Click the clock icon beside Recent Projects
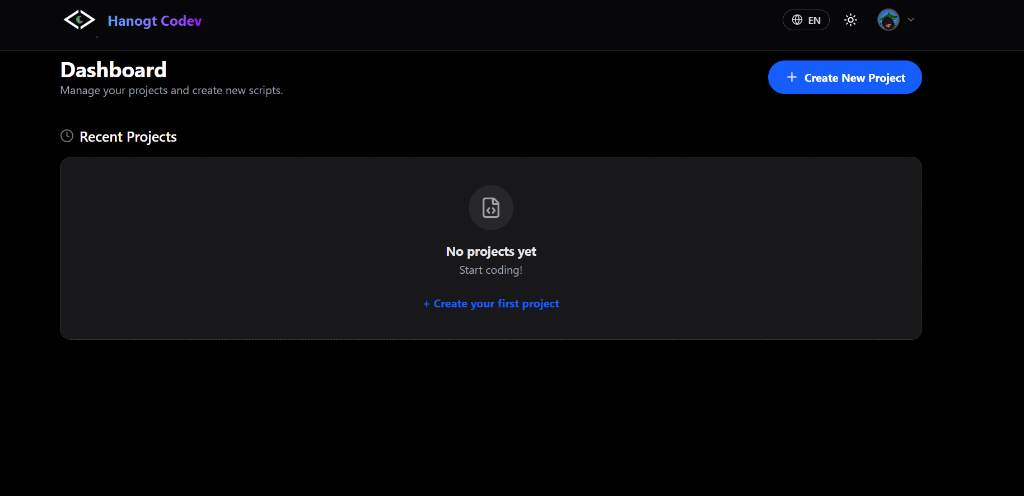This screenshot has width=1024, height=496. pos(67,136)
